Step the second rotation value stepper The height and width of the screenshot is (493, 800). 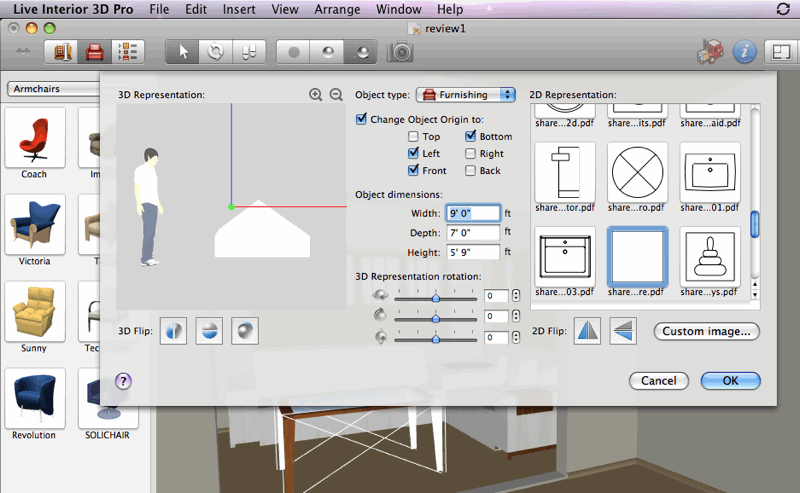click(516, 316)
